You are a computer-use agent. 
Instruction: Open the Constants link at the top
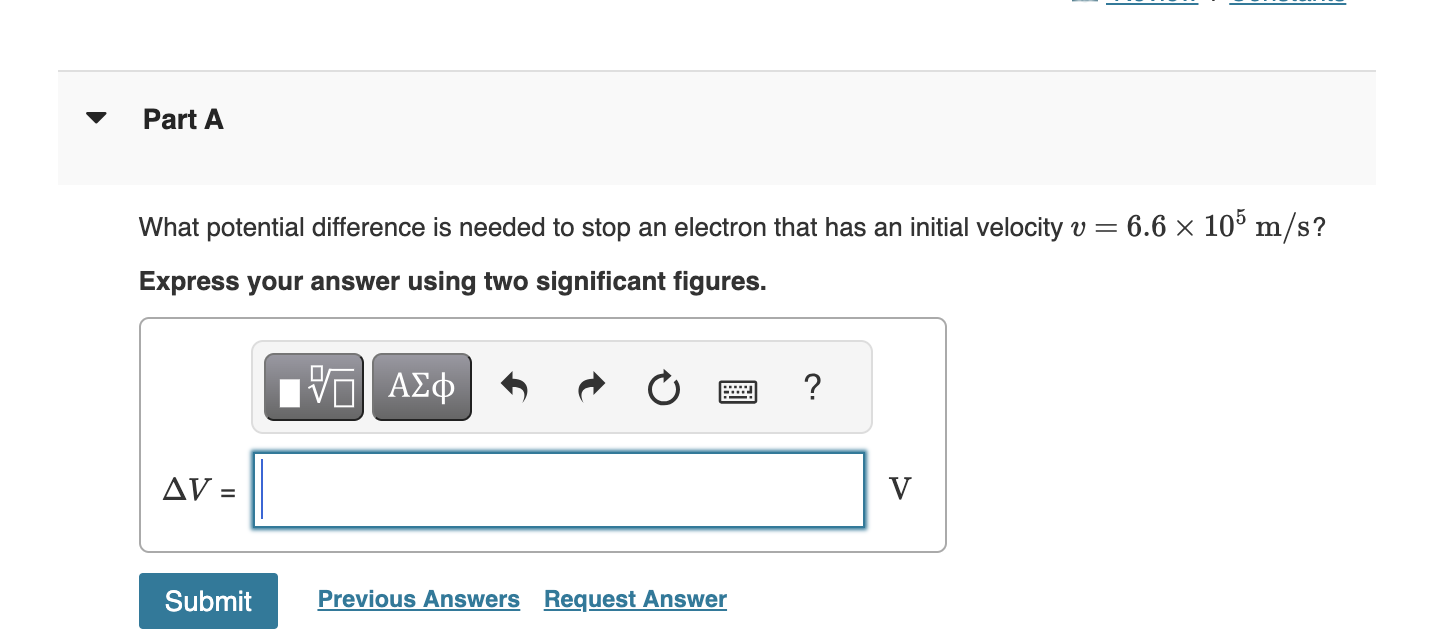click(x=1288, y=3)
